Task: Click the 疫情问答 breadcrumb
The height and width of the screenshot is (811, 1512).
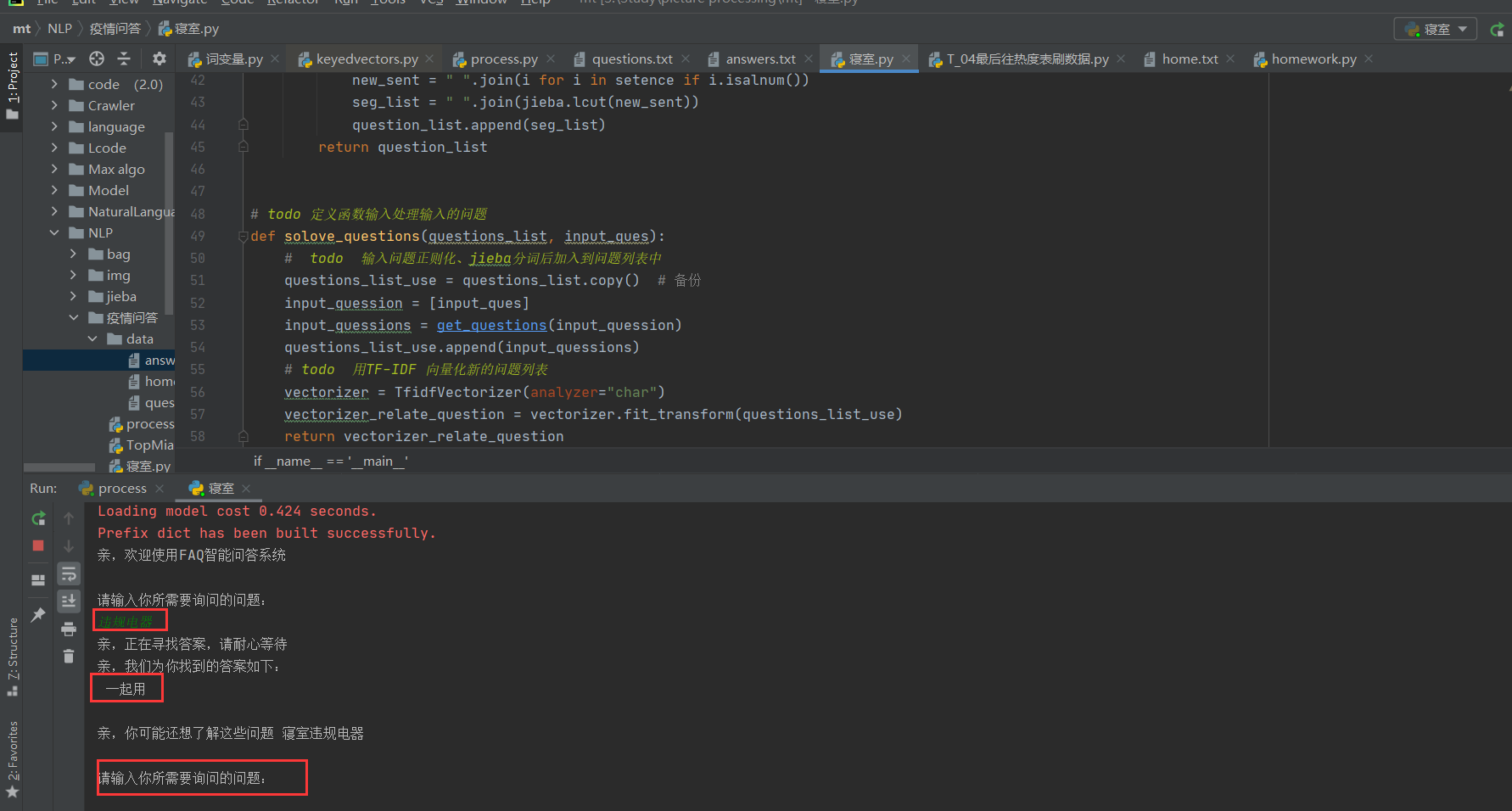Action: click(x=115, y=29)
